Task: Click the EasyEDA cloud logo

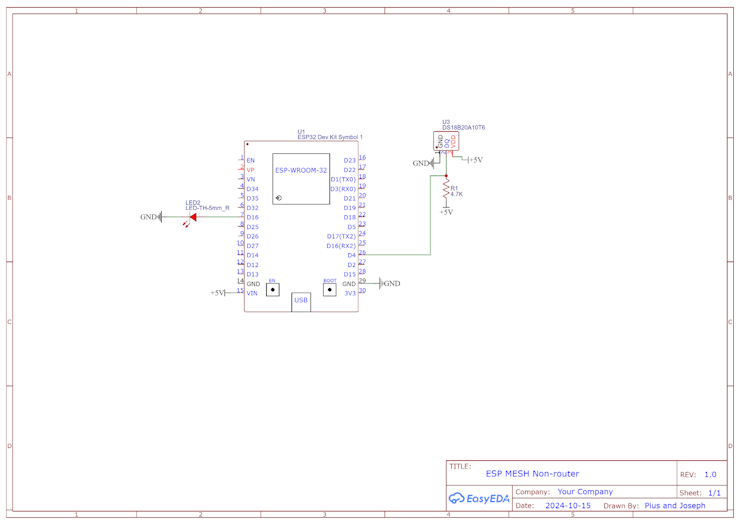Action: pyautogui.click(x=456, y=498)
